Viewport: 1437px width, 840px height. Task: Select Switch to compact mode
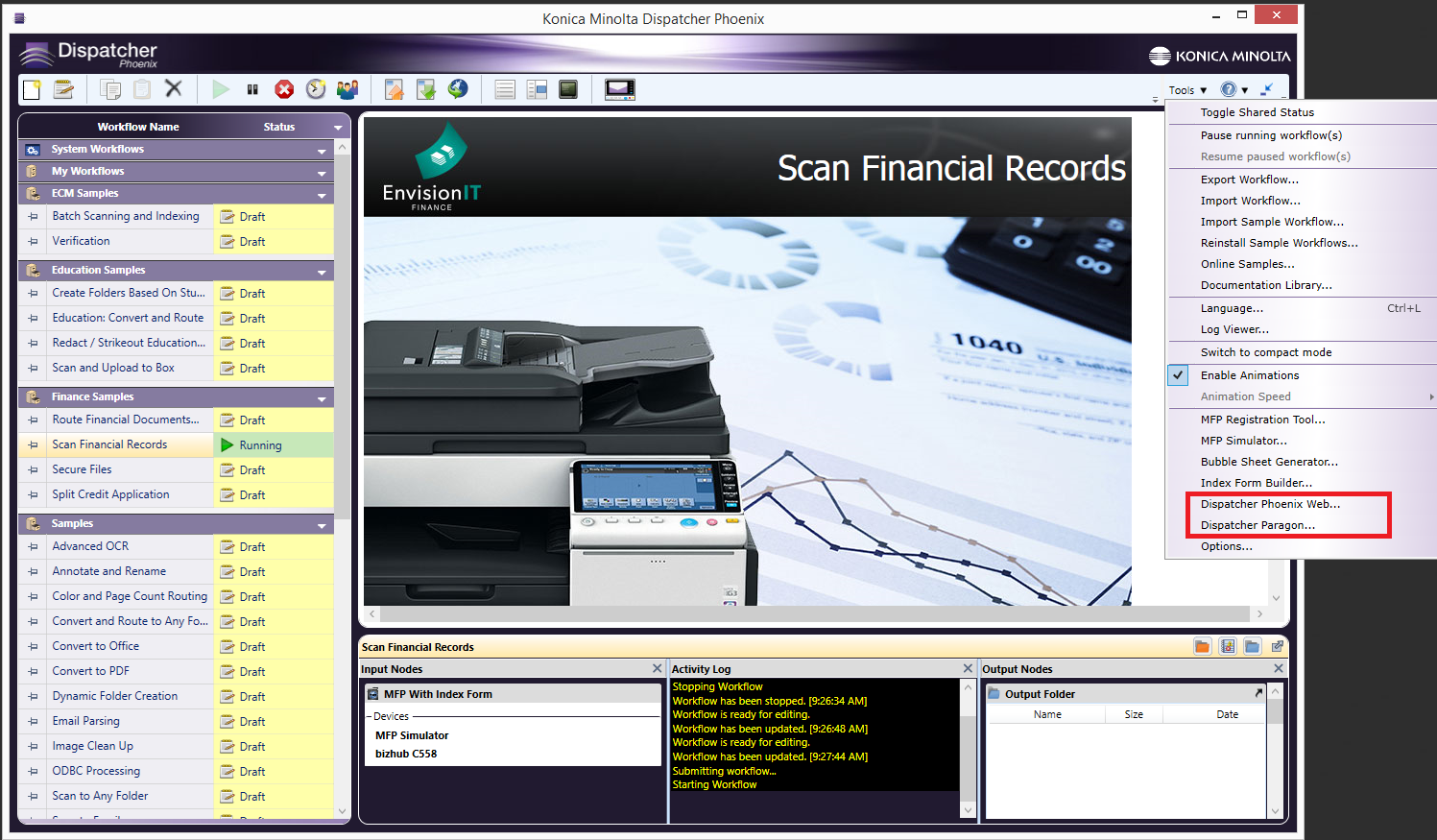(x=1266, y=352)
